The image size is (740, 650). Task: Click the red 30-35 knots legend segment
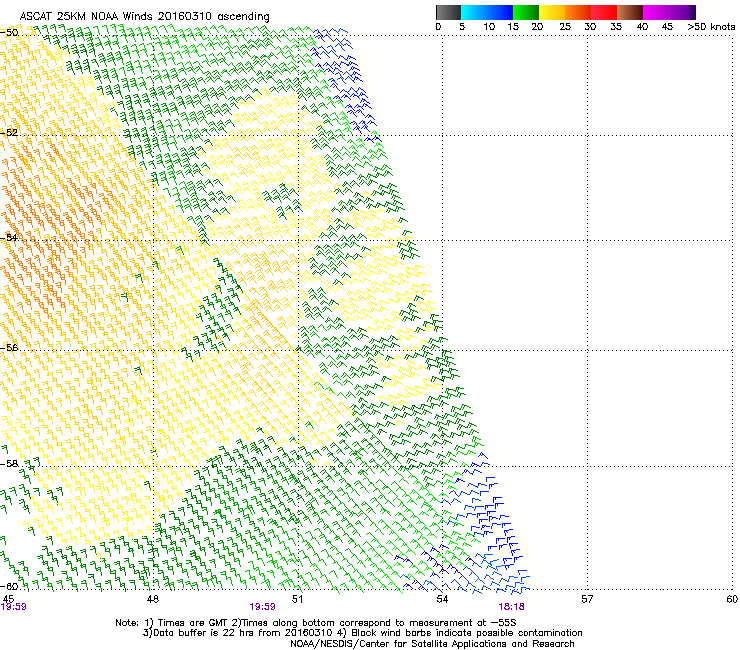(604, 12)
